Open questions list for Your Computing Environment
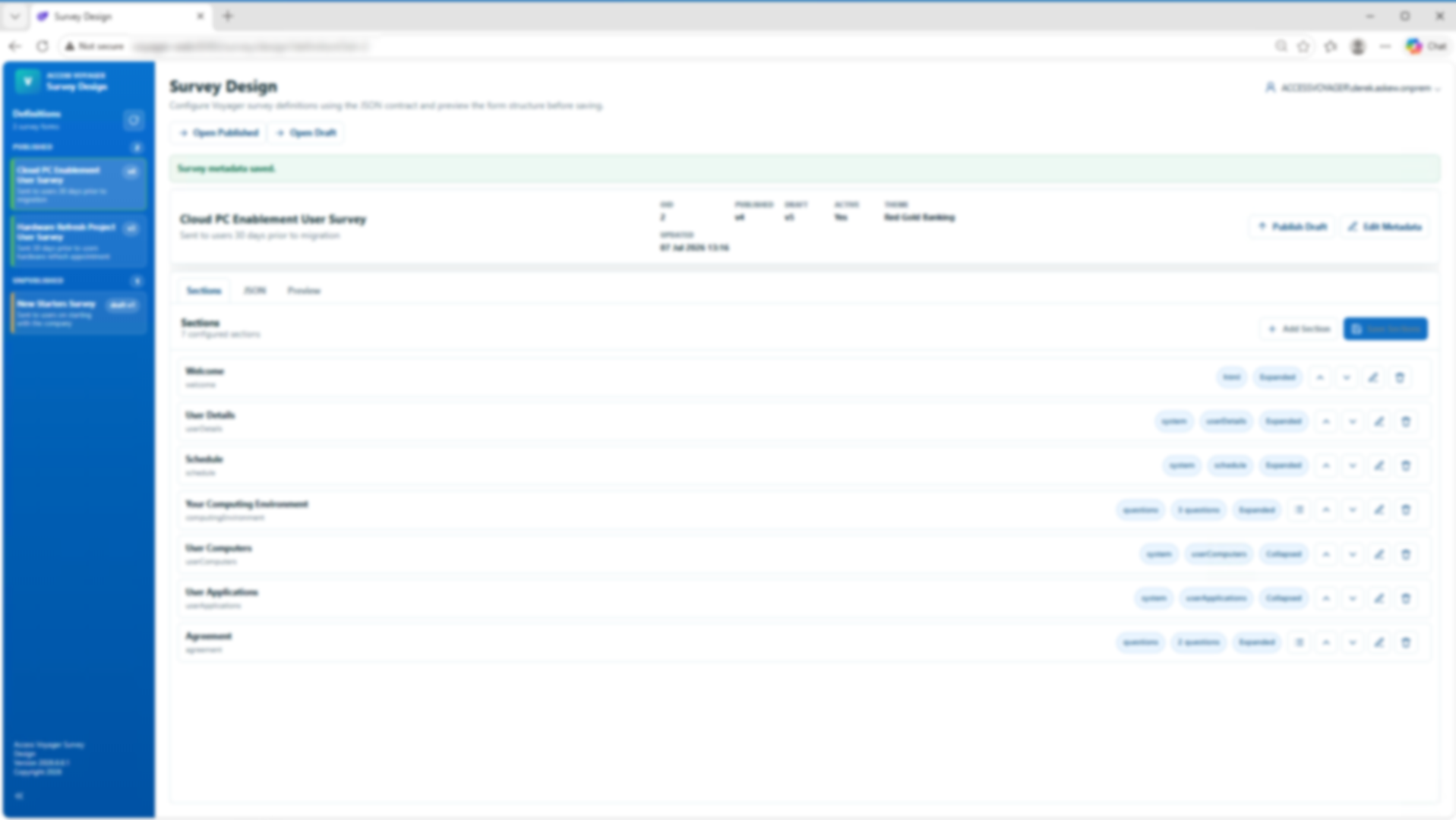 [1300, 510]
